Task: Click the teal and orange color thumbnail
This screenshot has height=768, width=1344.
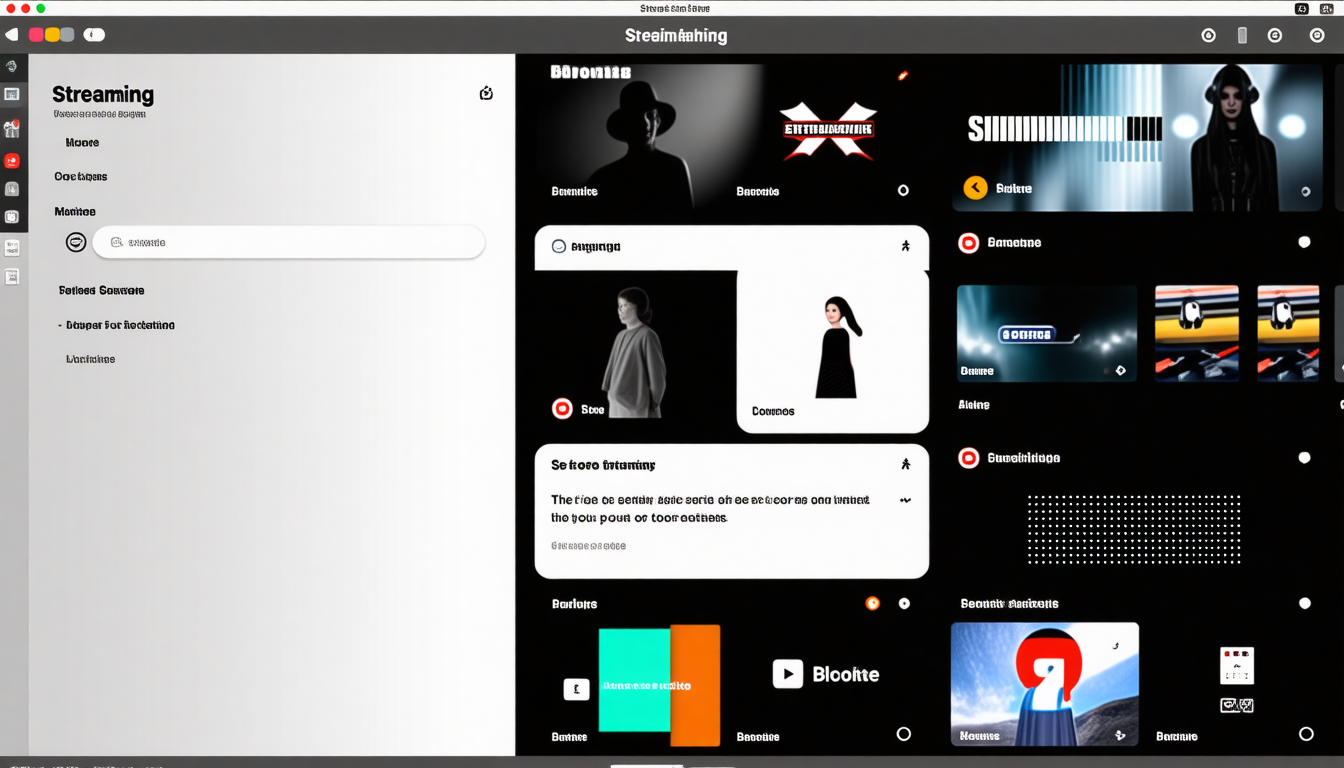Action: pyautogui.click(x=659, y=685)
